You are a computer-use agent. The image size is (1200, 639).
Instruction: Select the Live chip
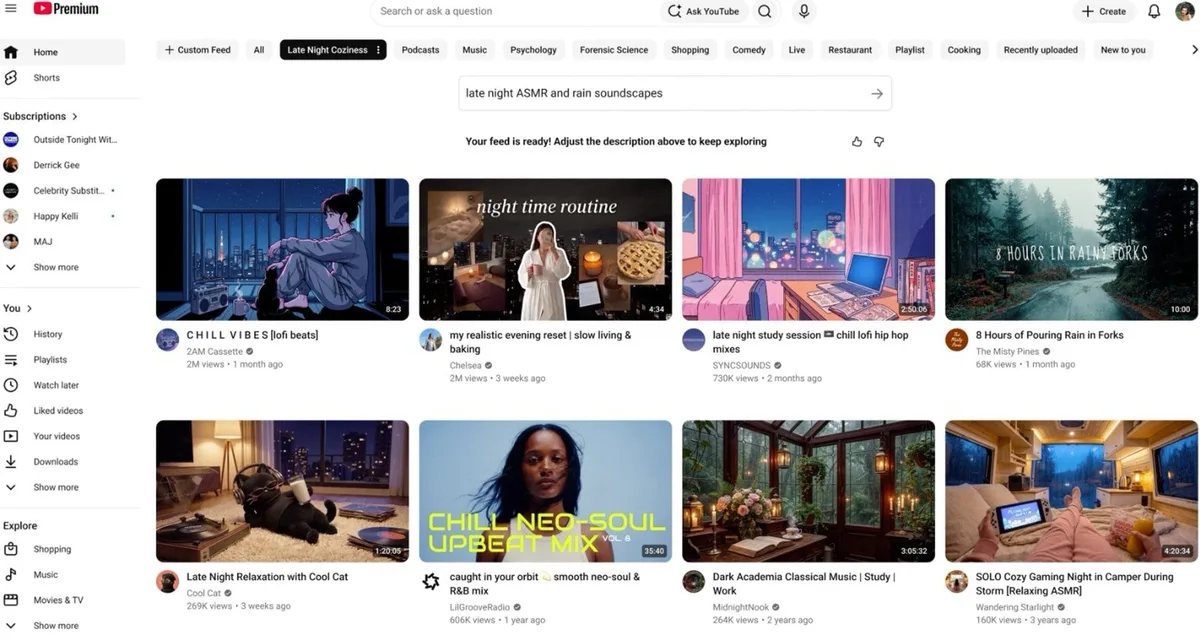point(797,50)
